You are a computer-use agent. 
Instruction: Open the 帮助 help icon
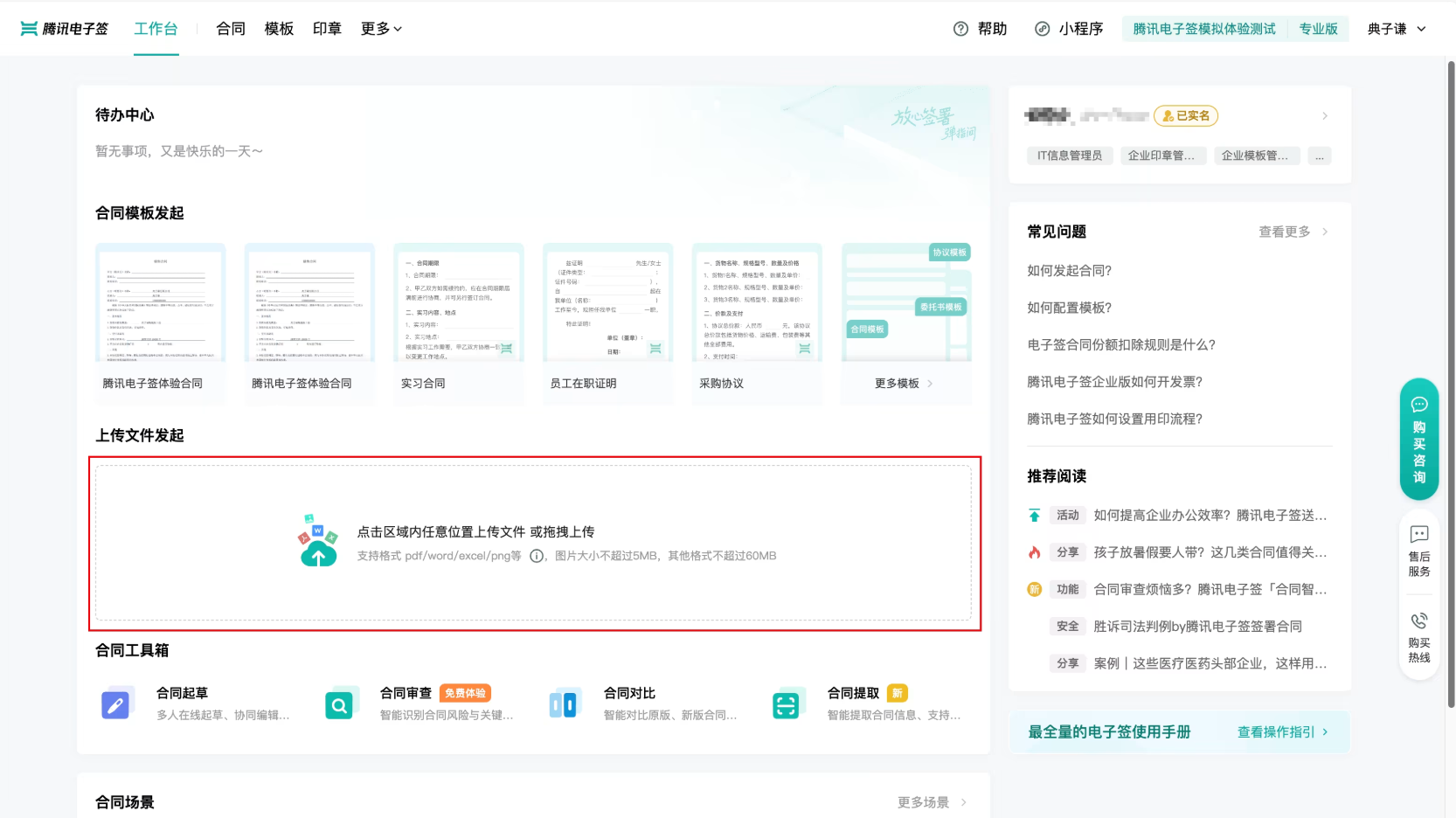tap(961, 29)
